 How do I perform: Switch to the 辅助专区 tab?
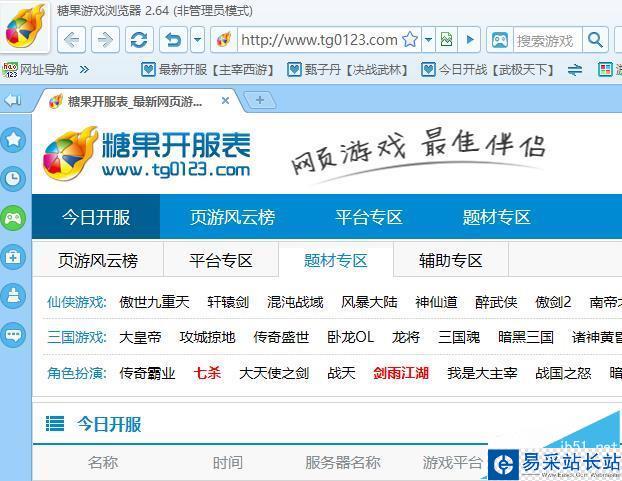[451, 261]
